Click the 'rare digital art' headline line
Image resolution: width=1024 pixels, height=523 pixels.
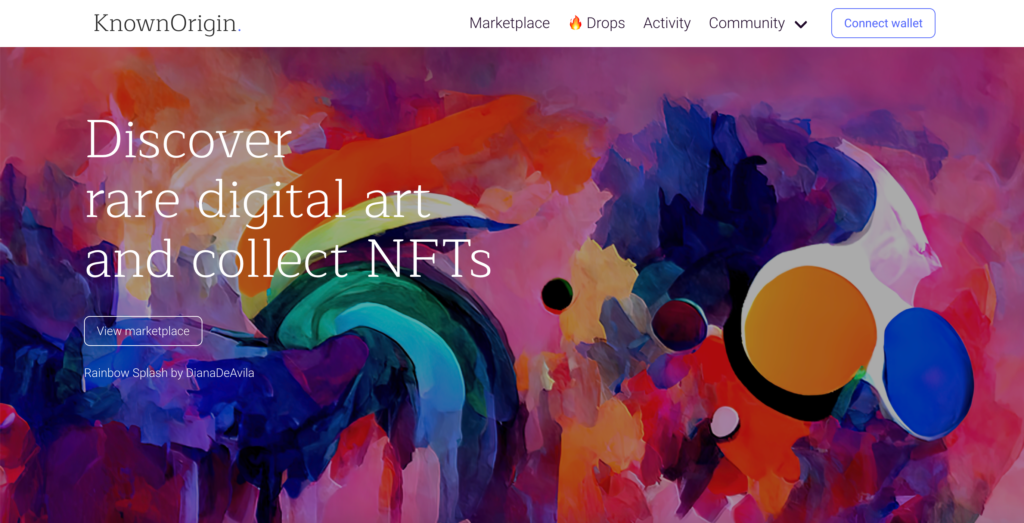[x=259, y=199]
